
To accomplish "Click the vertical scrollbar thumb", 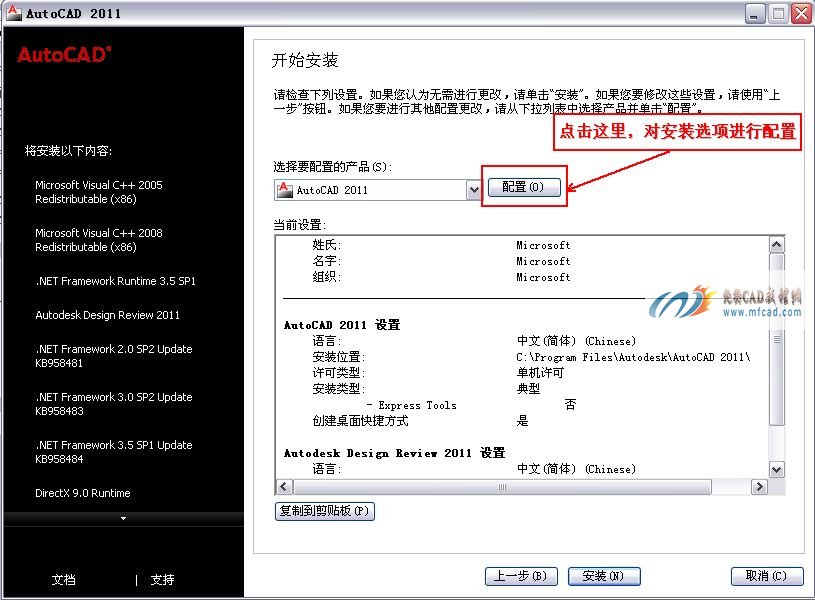I will coord(777,340).
